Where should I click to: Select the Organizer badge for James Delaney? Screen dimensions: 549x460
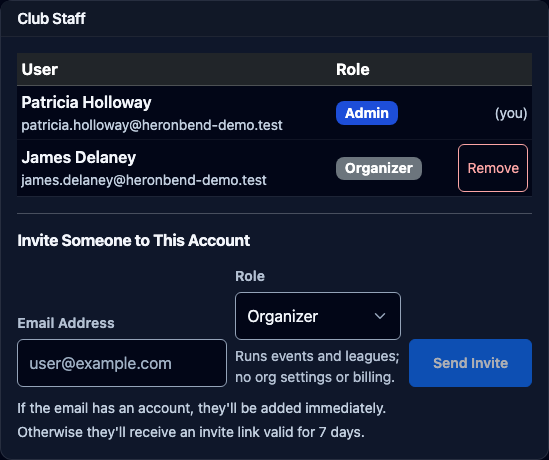(379, 168)
